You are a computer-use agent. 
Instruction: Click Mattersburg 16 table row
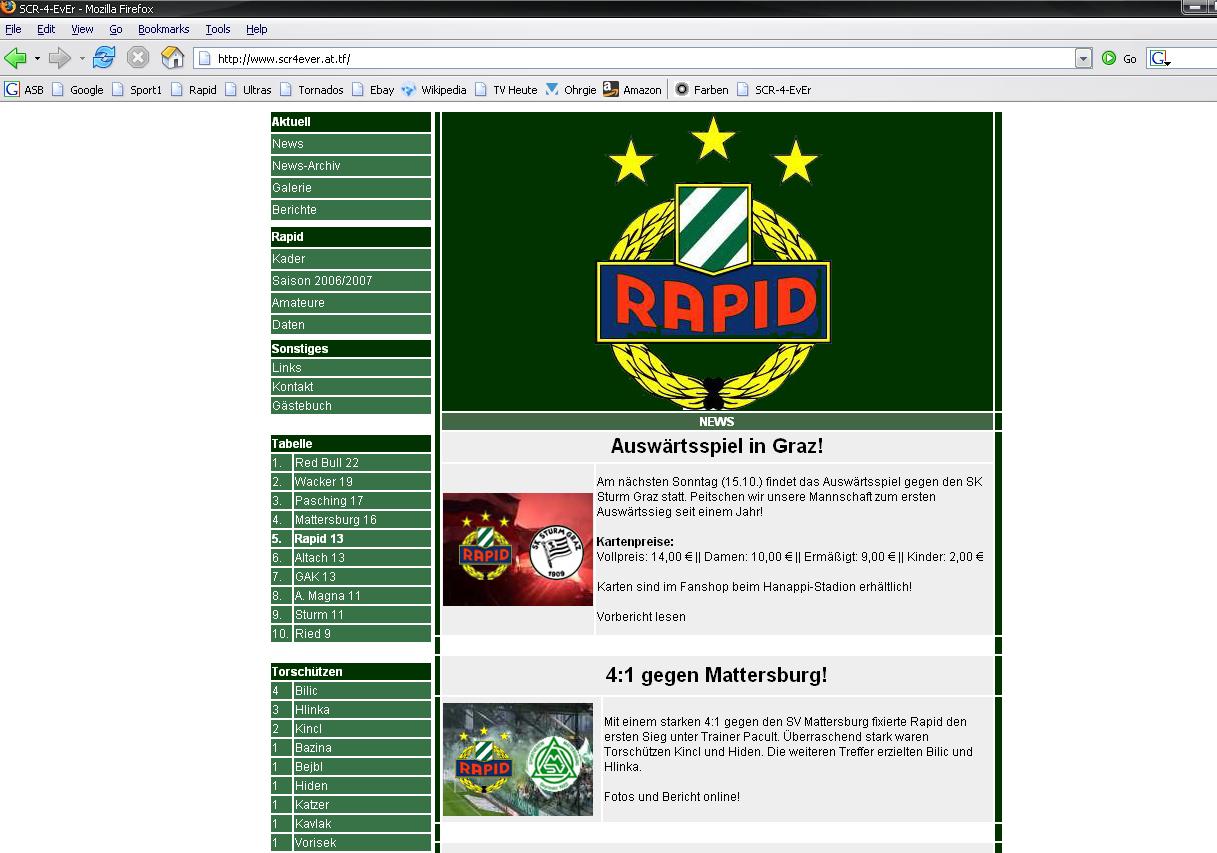(351, 520)
